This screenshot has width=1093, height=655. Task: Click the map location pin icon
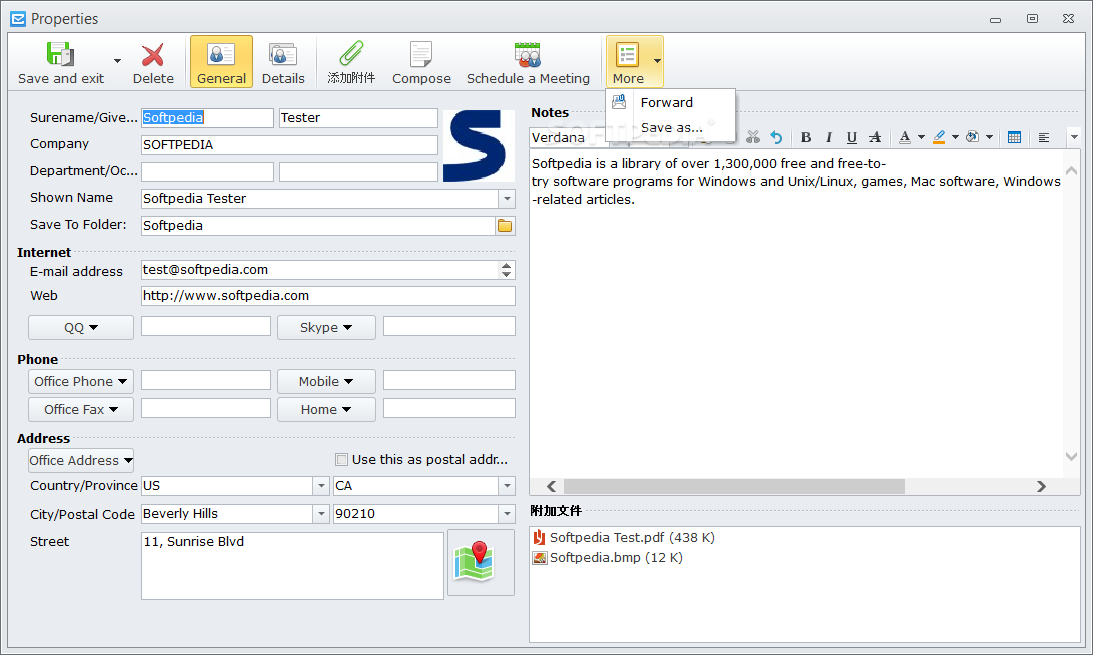(480, 562)
